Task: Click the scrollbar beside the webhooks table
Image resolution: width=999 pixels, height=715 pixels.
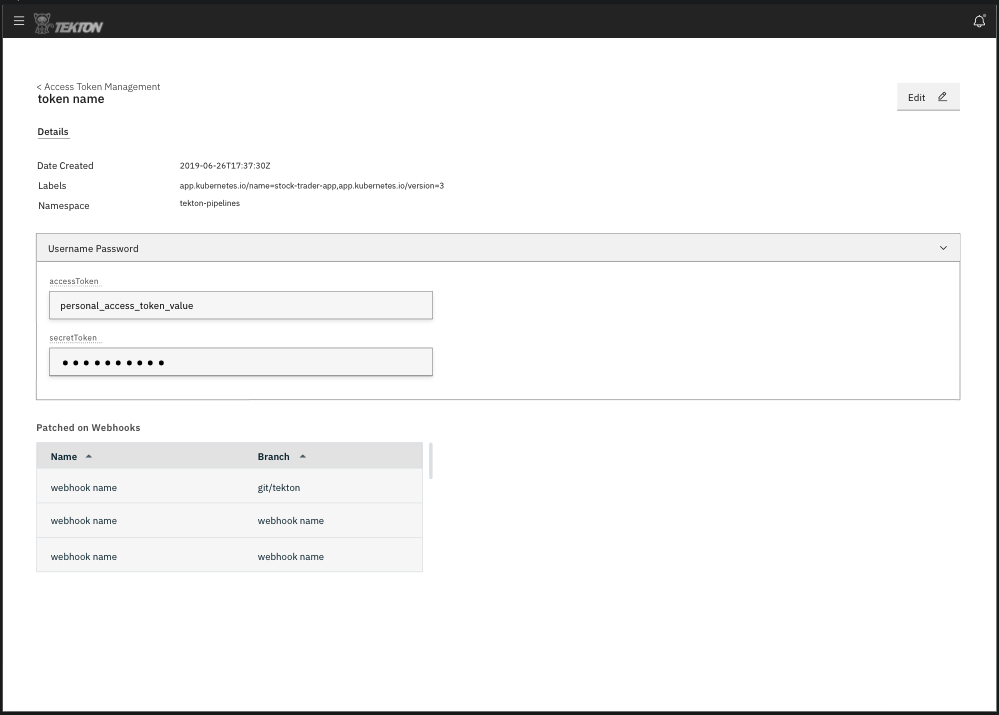Action: click(431, 460)
